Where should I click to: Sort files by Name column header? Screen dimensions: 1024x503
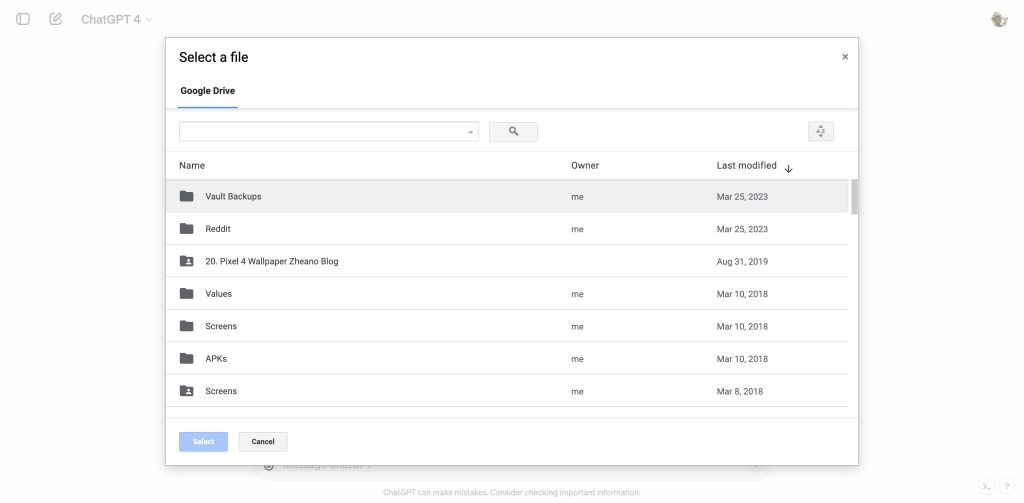click(192, 165)
